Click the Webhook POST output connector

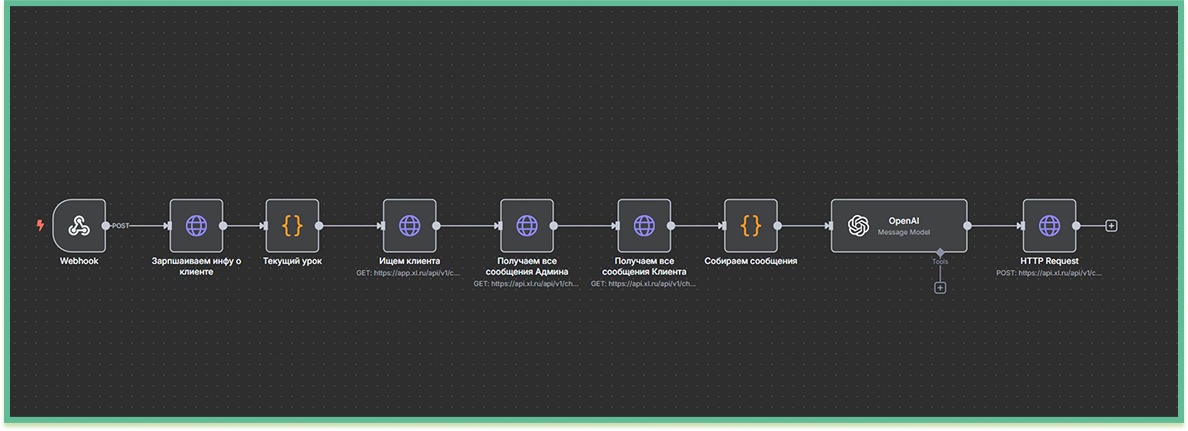click(x=106, y=226)
